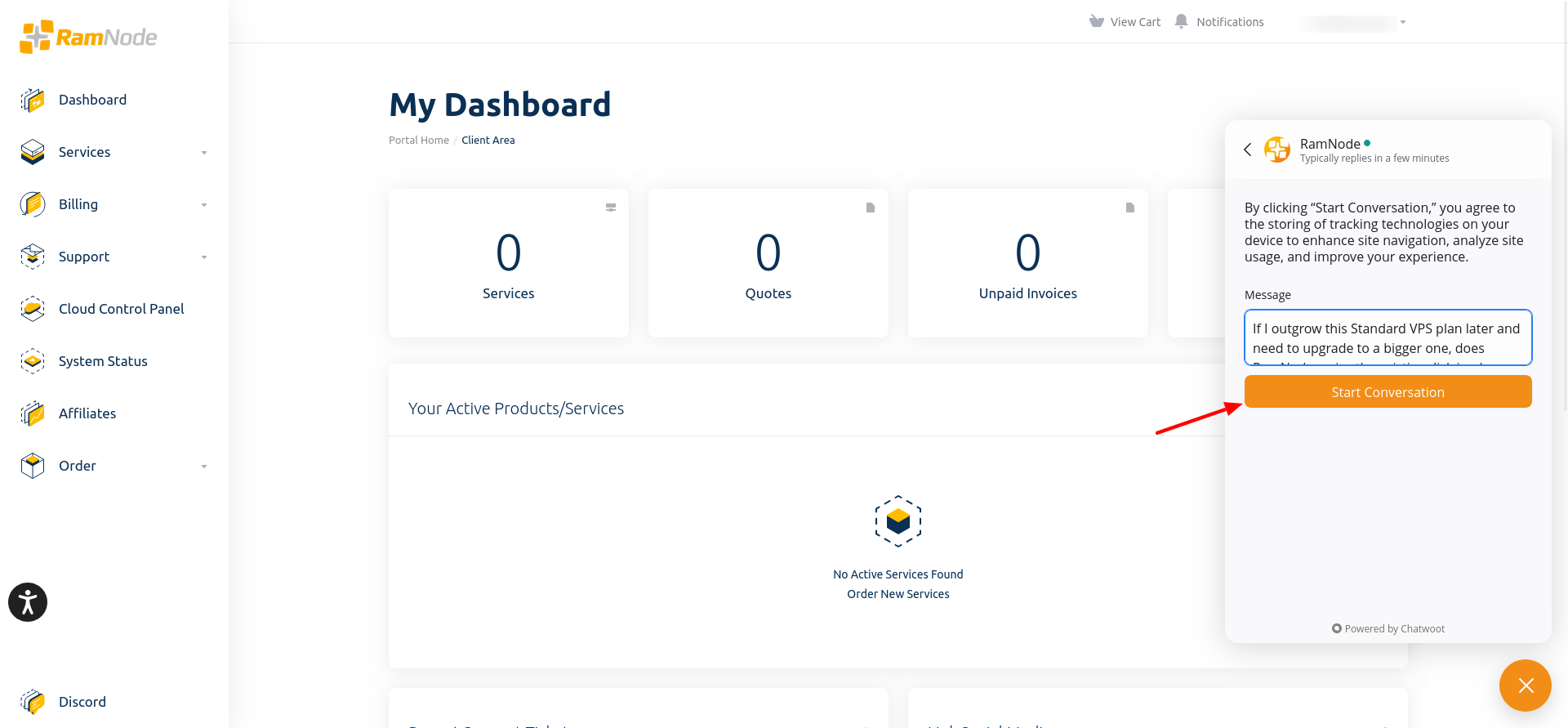Expand the Support sidebar menu arrow
This screenshot has width=1568, height=728.
coord(204,257)
